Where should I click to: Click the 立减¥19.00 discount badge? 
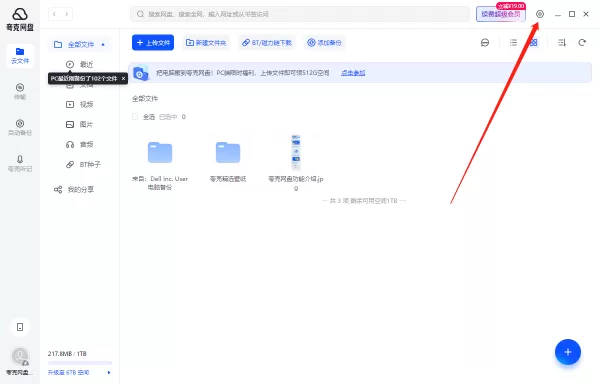pyautogui.click(x=511, y=6)
